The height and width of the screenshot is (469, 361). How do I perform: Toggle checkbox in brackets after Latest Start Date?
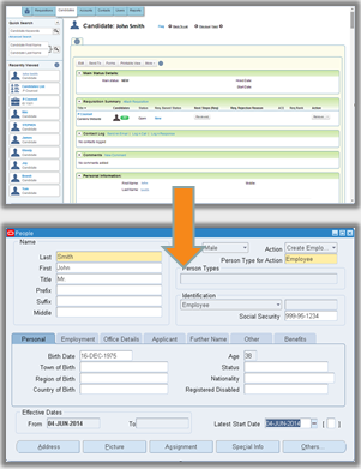coord(331,423)
